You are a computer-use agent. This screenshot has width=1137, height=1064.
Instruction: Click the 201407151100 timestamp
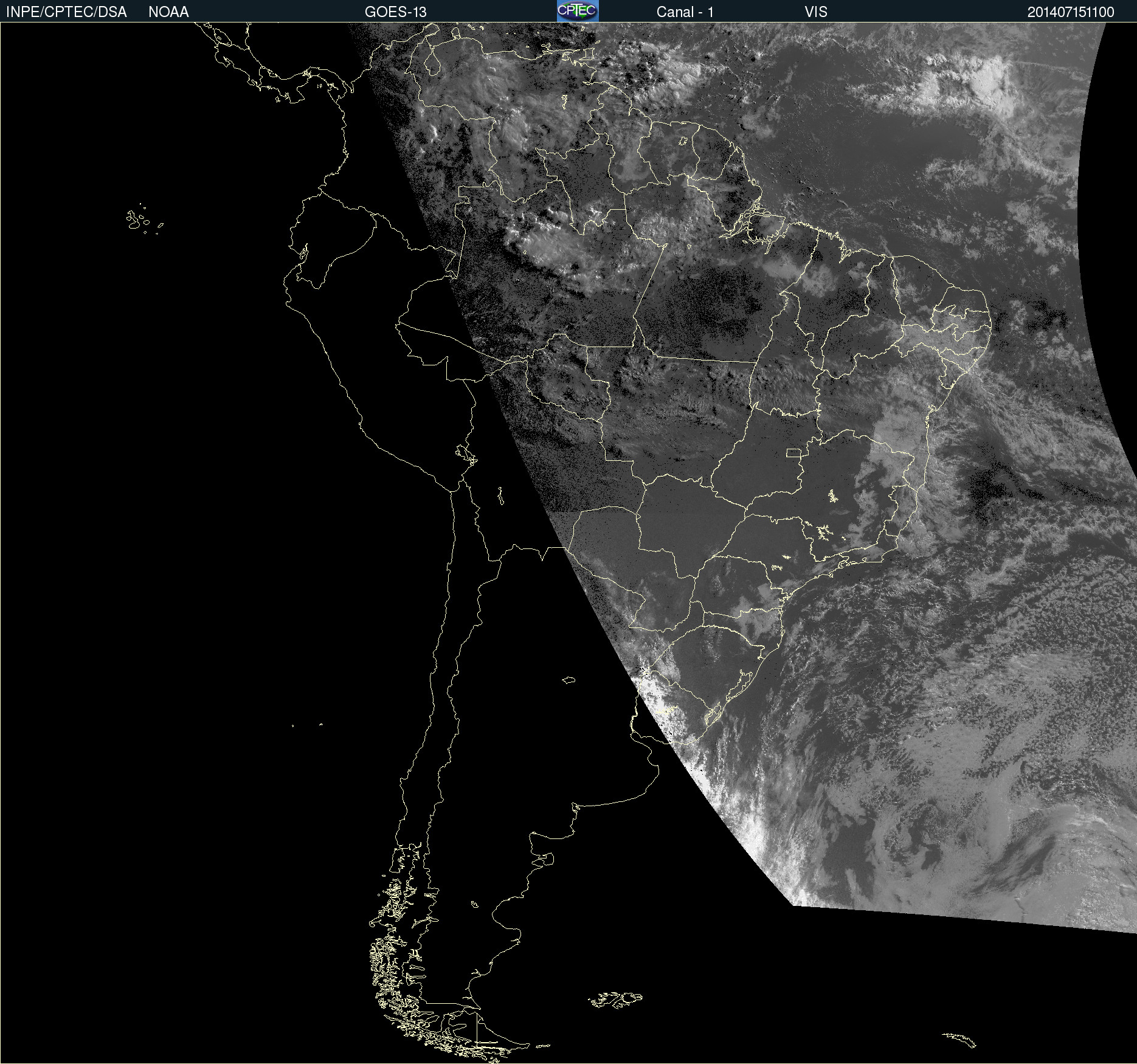point(1070,12)
